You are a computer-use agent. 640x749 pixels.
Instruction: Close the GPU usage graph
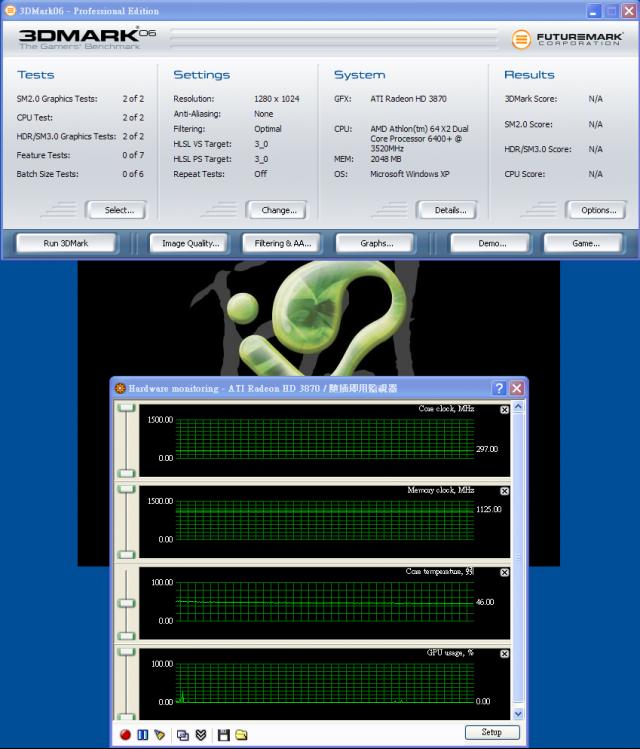[504, 653]
